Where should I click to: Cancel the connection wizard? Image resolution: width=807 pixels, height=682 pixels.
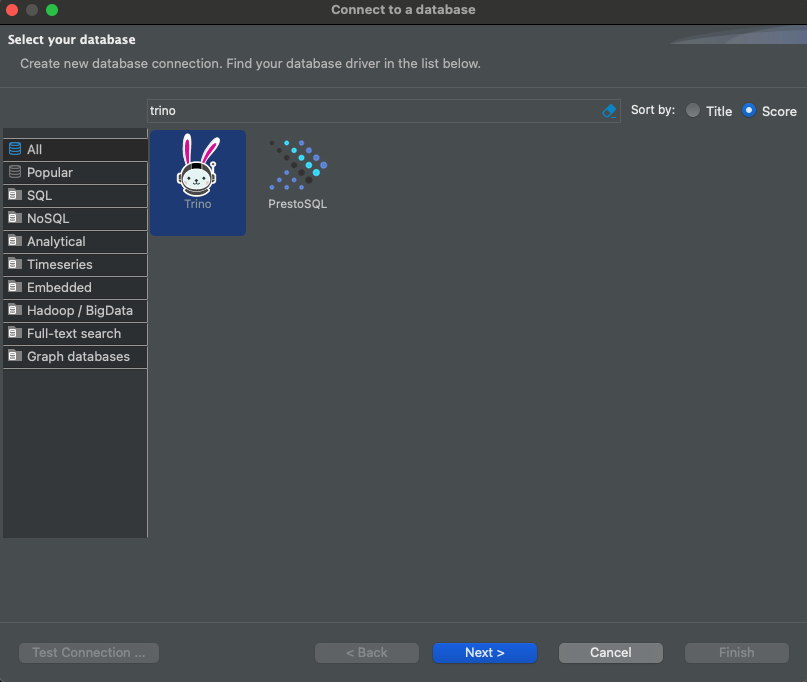(x=611, y=653)
